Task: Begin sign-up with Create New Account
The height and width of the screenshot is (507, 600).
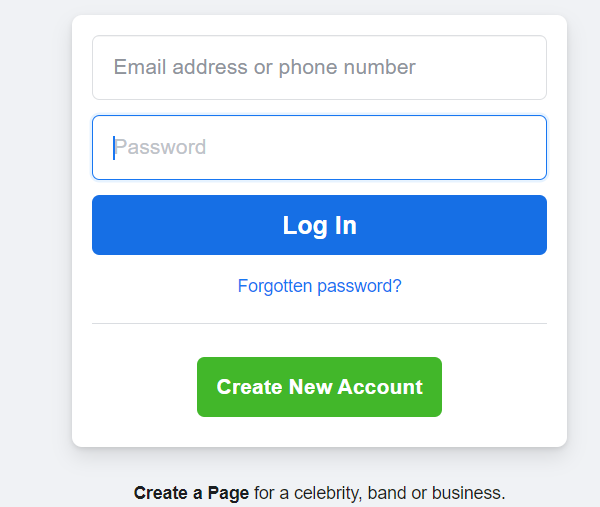Action: coord(319,387)
